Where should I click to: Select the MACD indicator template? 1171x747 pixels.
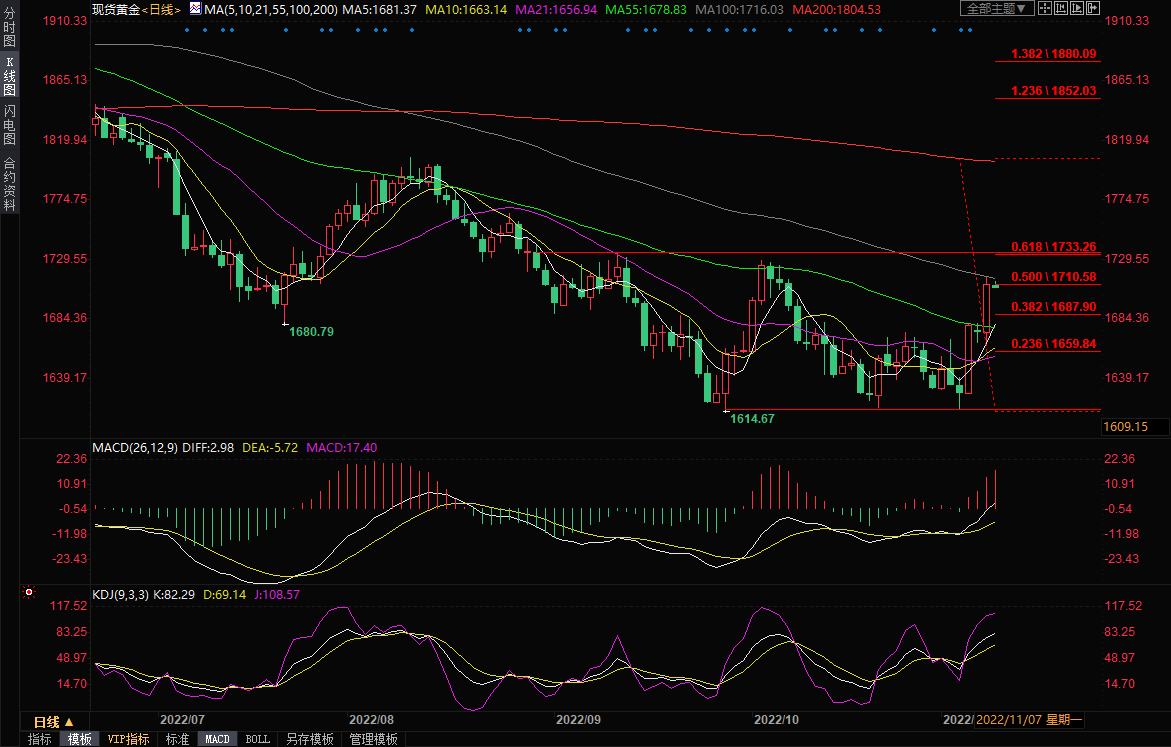pos(217,739)
